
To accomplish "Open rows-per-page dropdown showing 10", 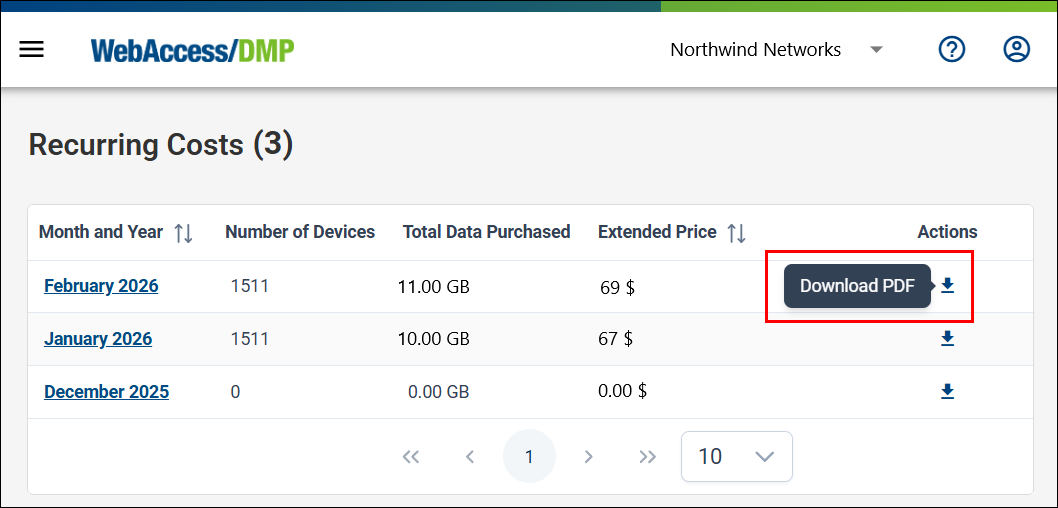I will click(x=737, y=457).
